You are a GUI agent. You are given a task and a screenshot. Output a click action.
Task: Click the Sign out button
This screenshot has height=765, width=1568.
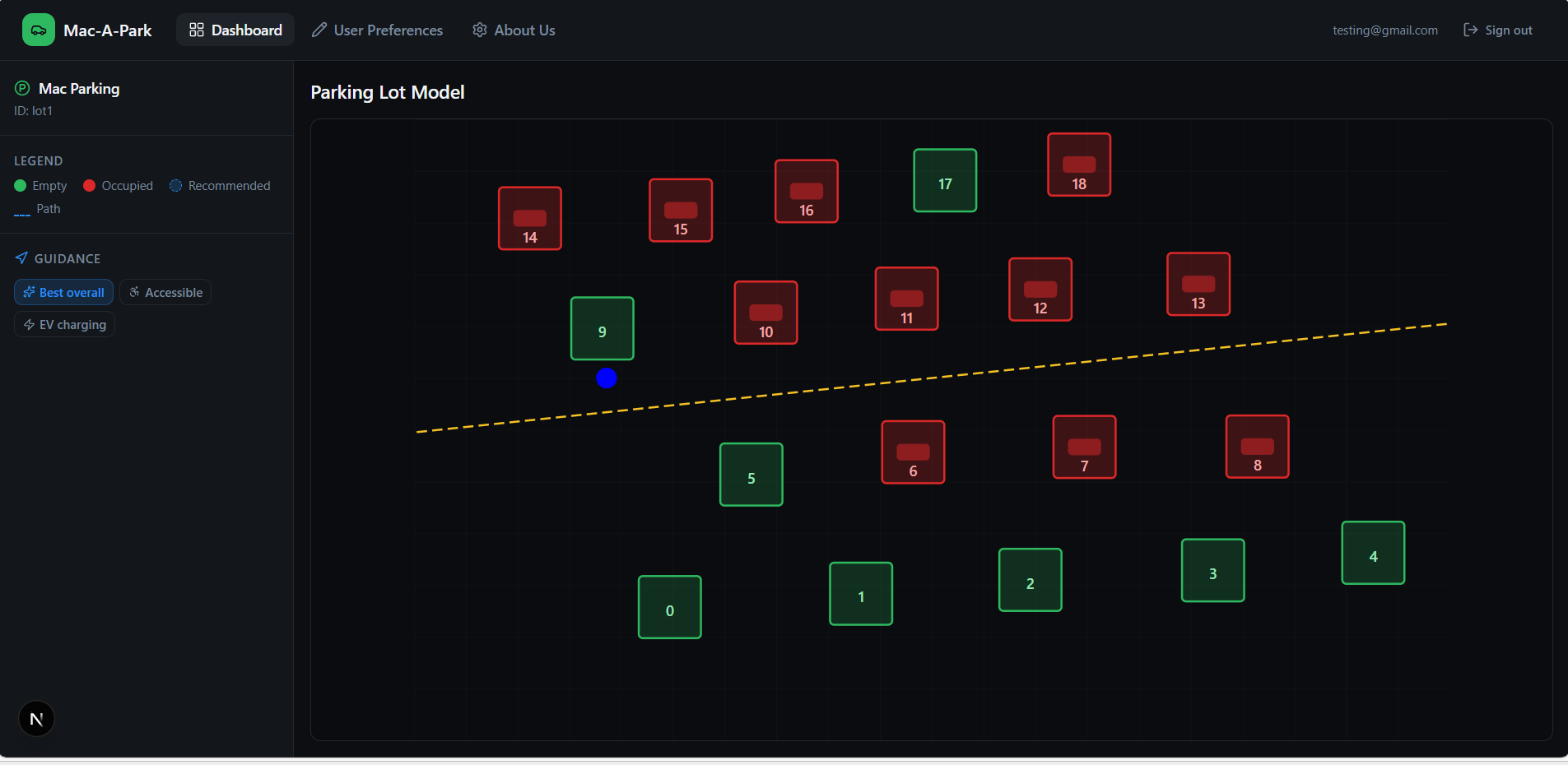[x=1498, y=30]
